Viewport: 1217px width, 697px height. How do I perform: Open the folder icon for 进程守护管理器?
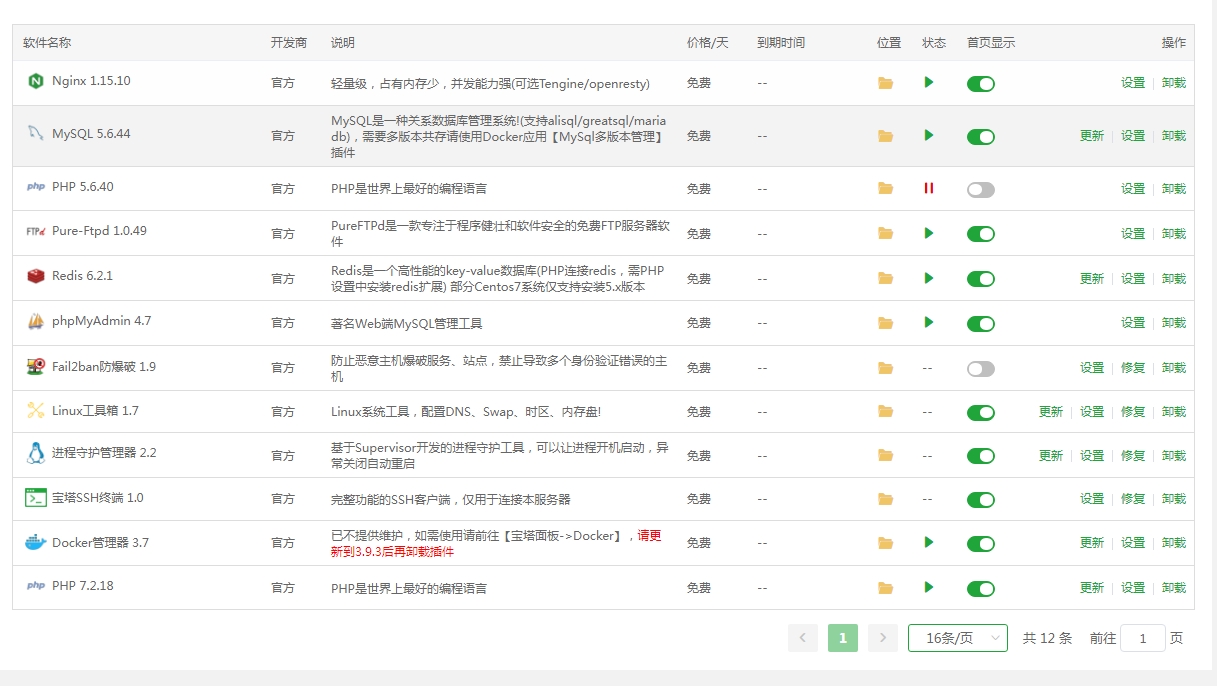[x=885, y=455]
